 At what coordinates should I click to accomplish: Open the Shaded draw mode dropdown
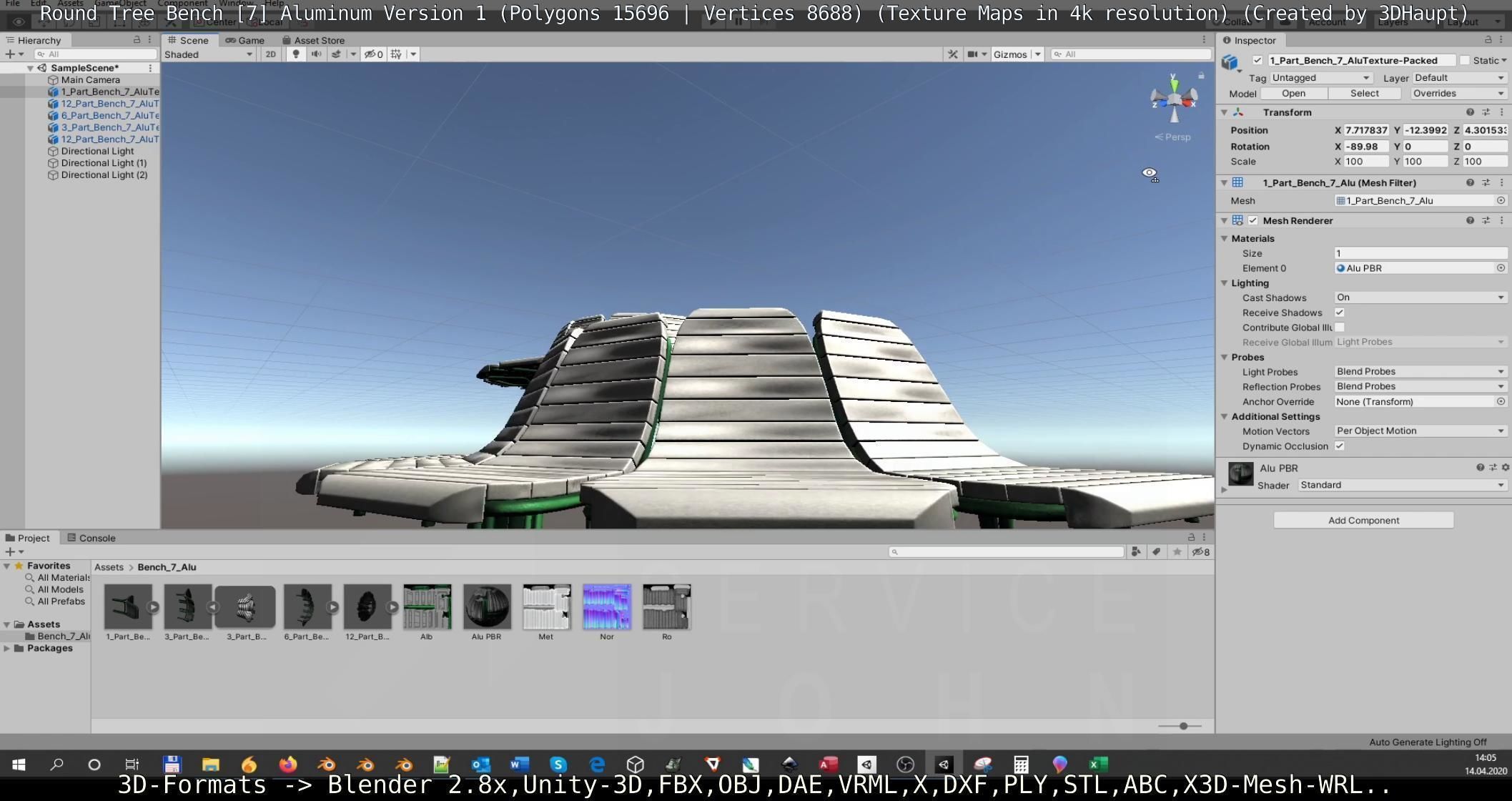[x=208, y=54]
